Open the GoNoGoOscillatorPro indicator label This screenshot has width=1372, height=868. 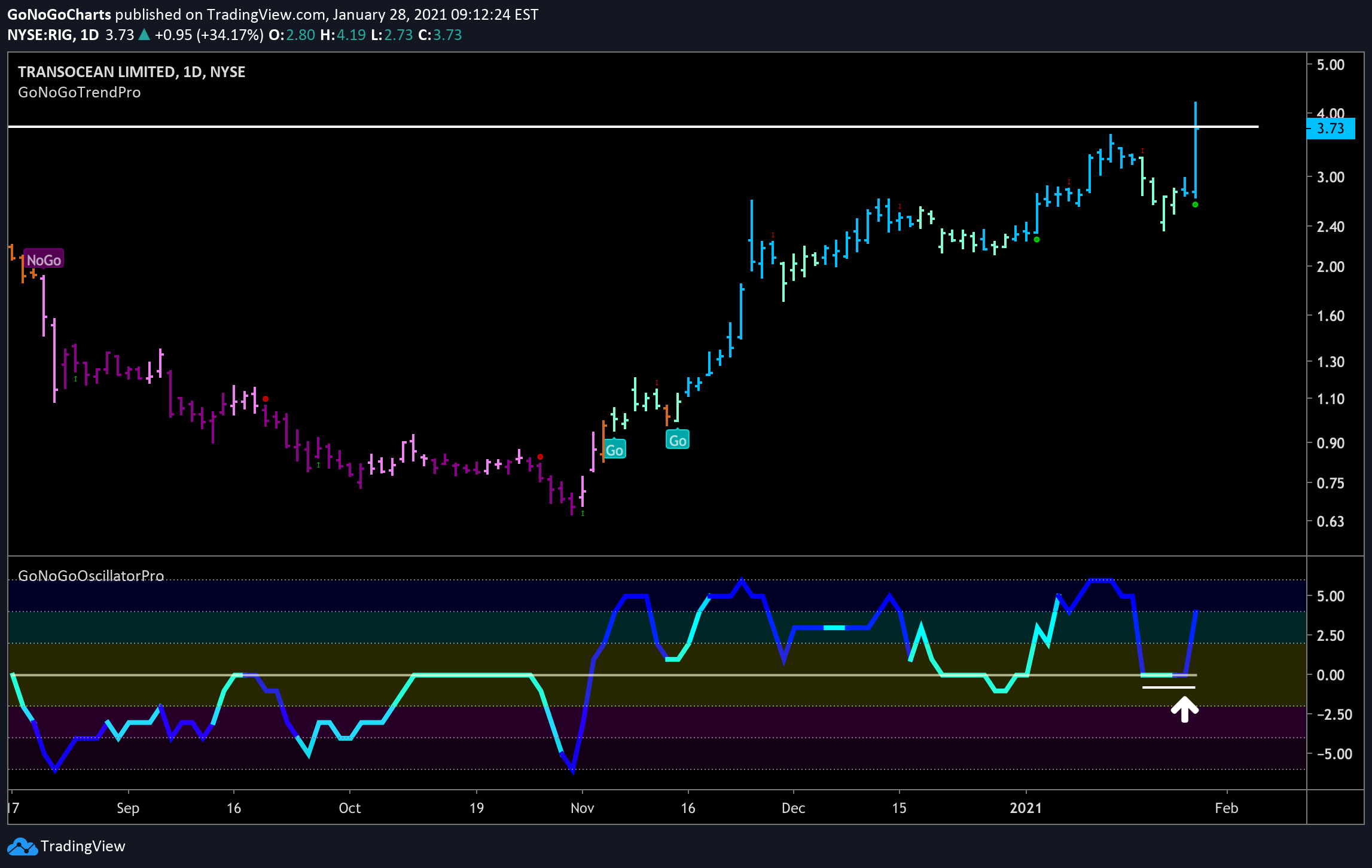click(x=91, y=575)
